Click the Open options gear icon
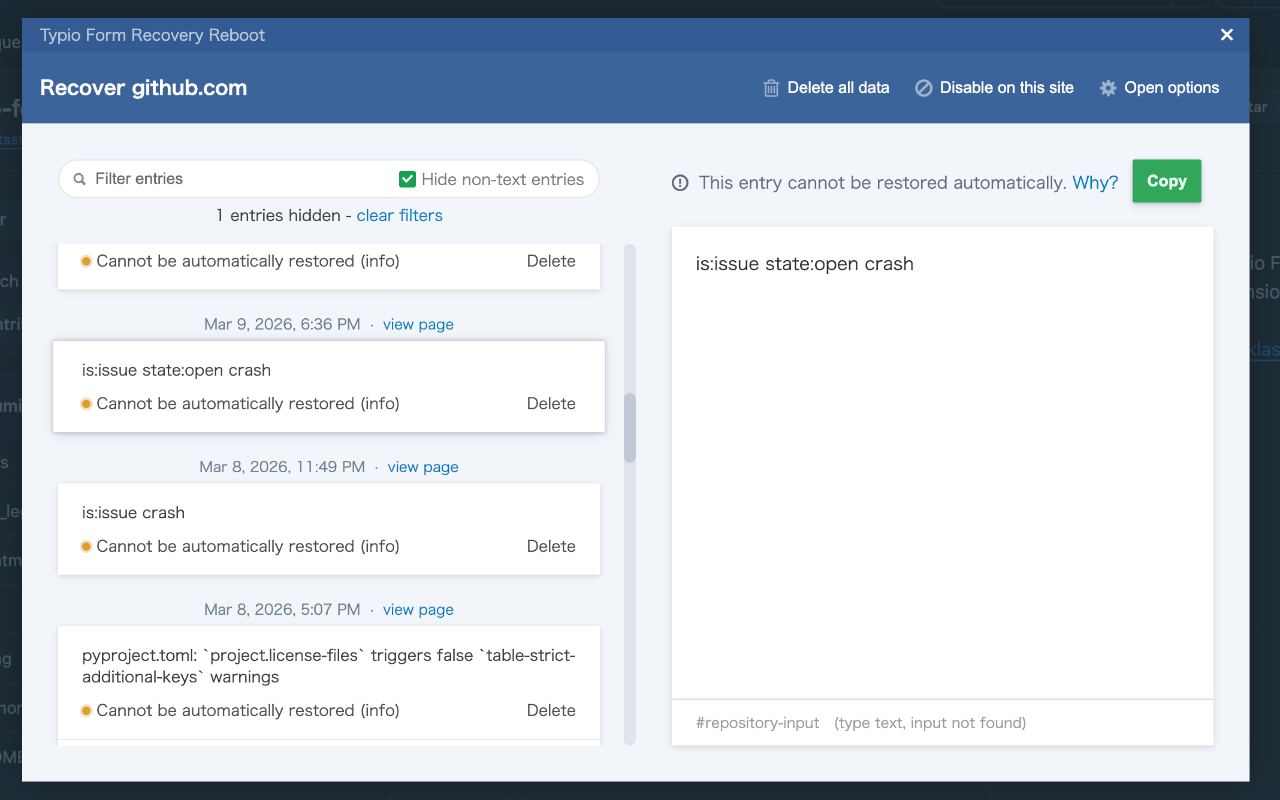The width and height of the screenshot is (1280, 800). tap(1108, 88)
